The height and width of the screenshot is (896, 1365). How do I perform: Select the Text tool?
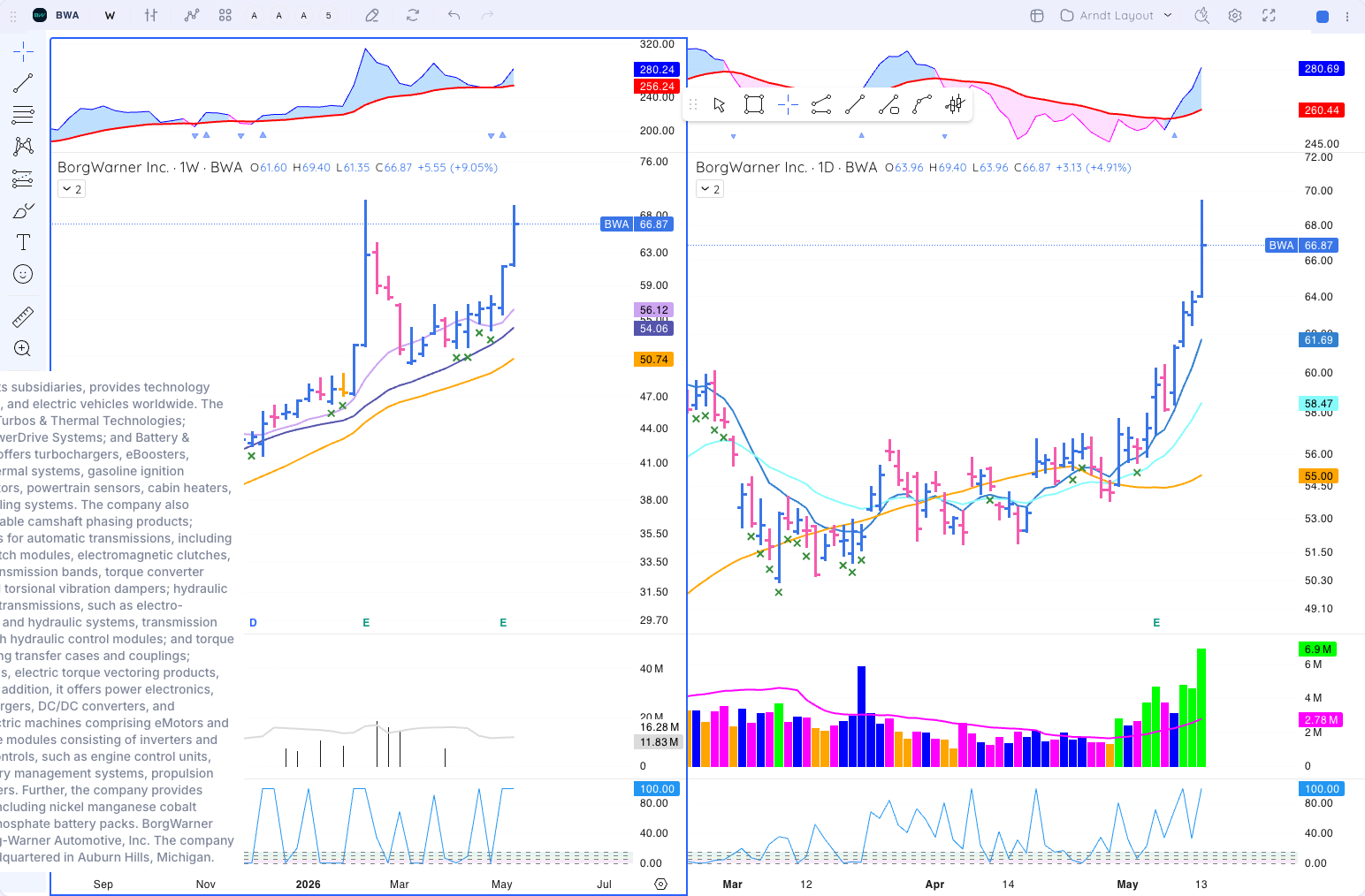23,242
